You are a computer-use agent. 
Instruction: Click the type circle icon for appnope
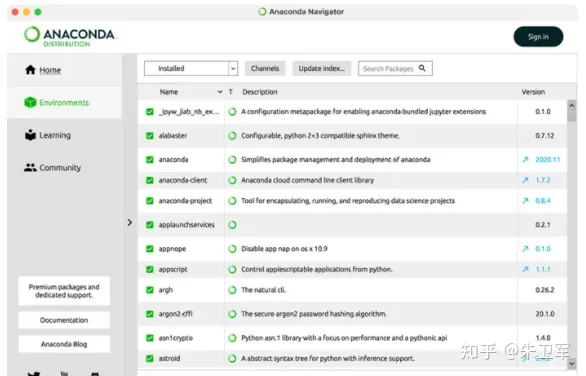(x=232, y=249)
